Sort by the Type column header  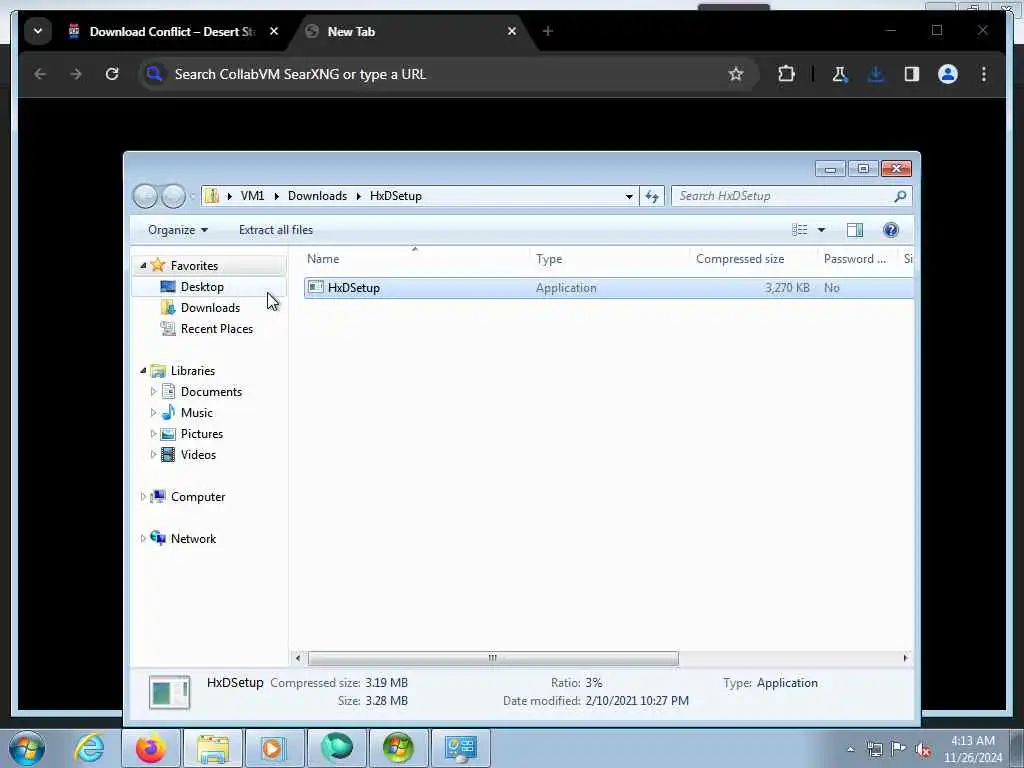pos(609,259)
